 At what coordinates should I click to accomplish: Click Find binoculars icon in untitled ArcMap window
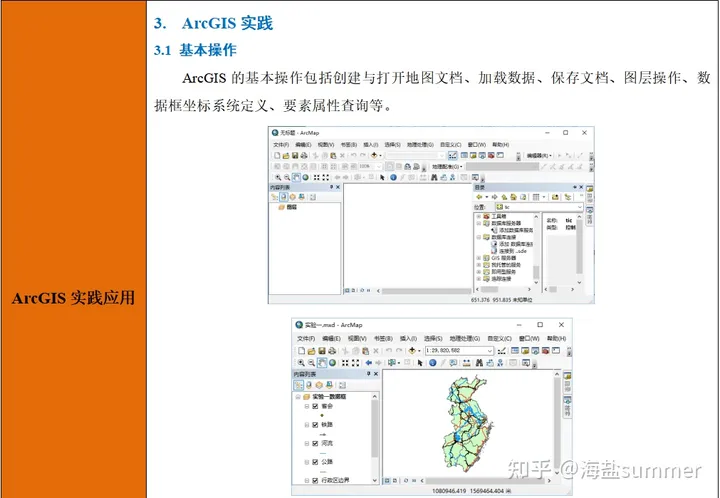(434, 177)
